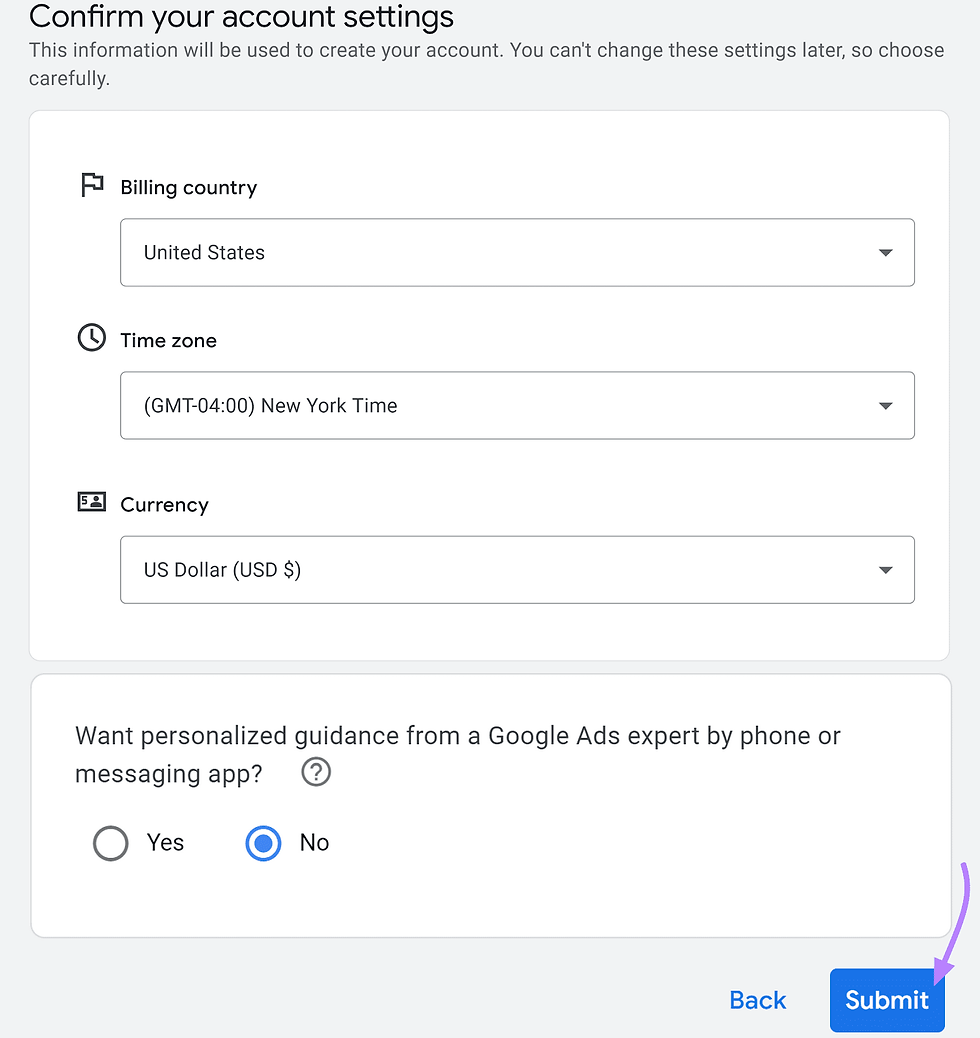
Task: Click the currency card icon beside Currency
Action: coord(91,501)
